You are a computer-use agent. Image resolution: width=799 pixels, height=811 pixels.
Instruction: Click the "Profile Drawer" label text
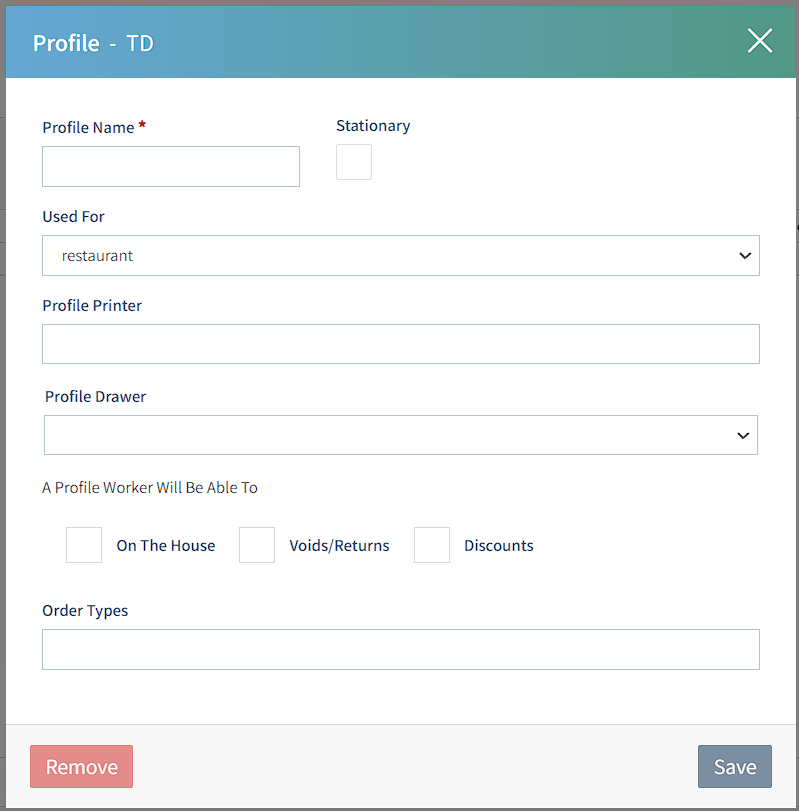tap(95, 397)
